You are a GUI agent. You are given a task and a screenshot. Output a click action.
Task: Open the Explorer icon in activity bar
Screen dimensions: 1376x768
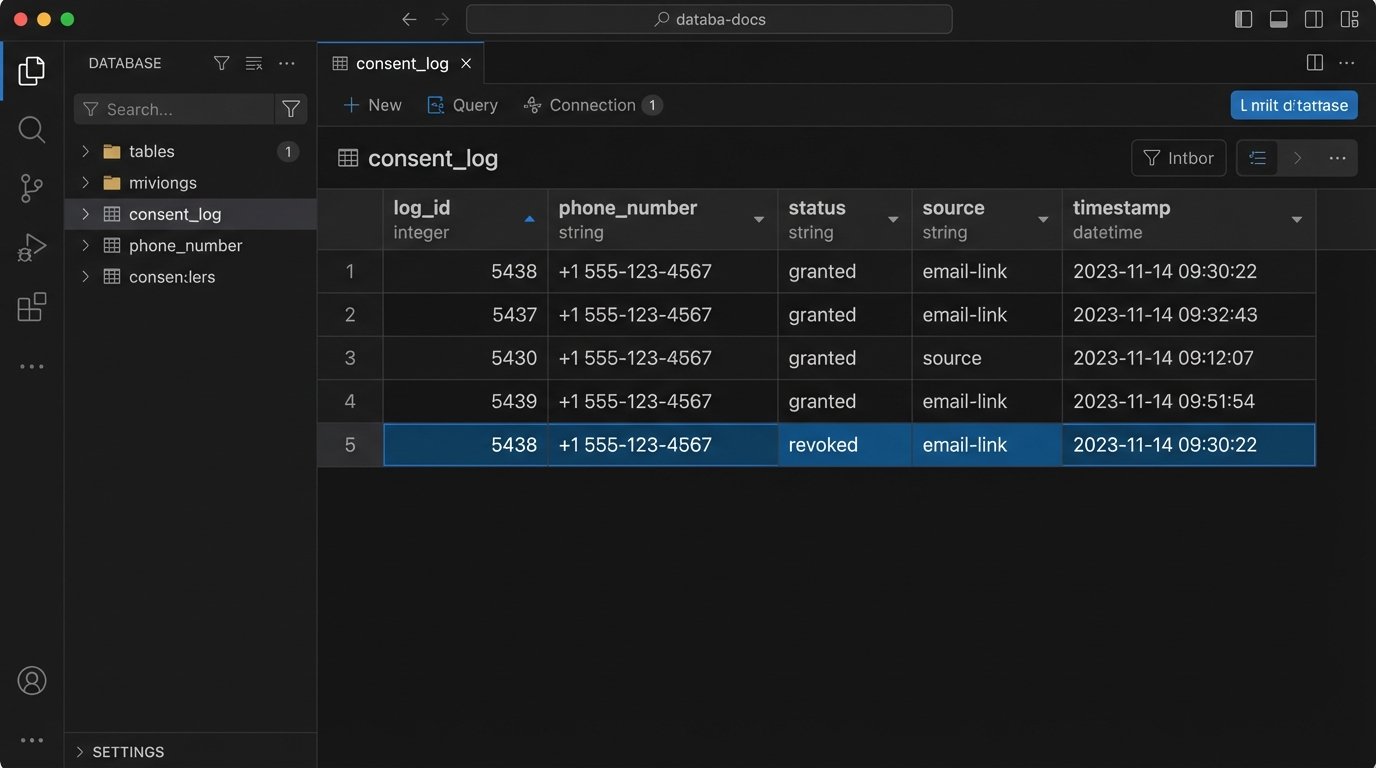click(32, 71)
